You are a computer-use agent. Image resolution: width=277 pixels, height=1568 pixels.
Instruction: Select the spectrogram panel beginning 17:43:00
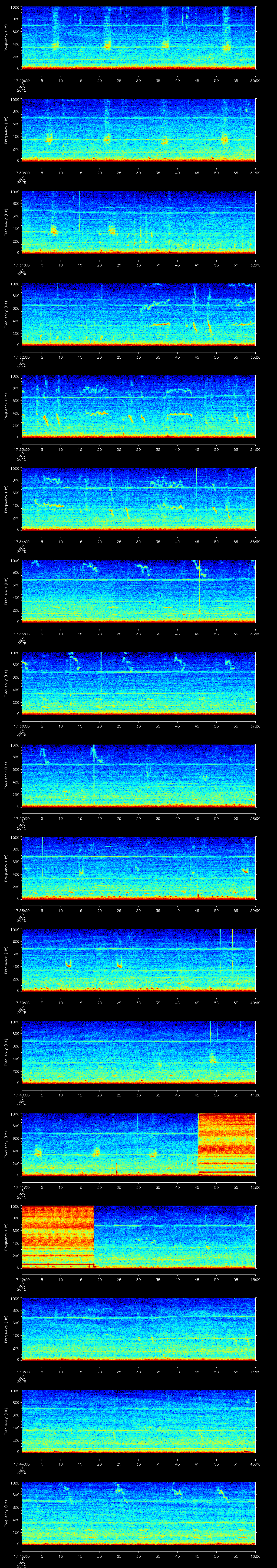[x=138, y=1329]
